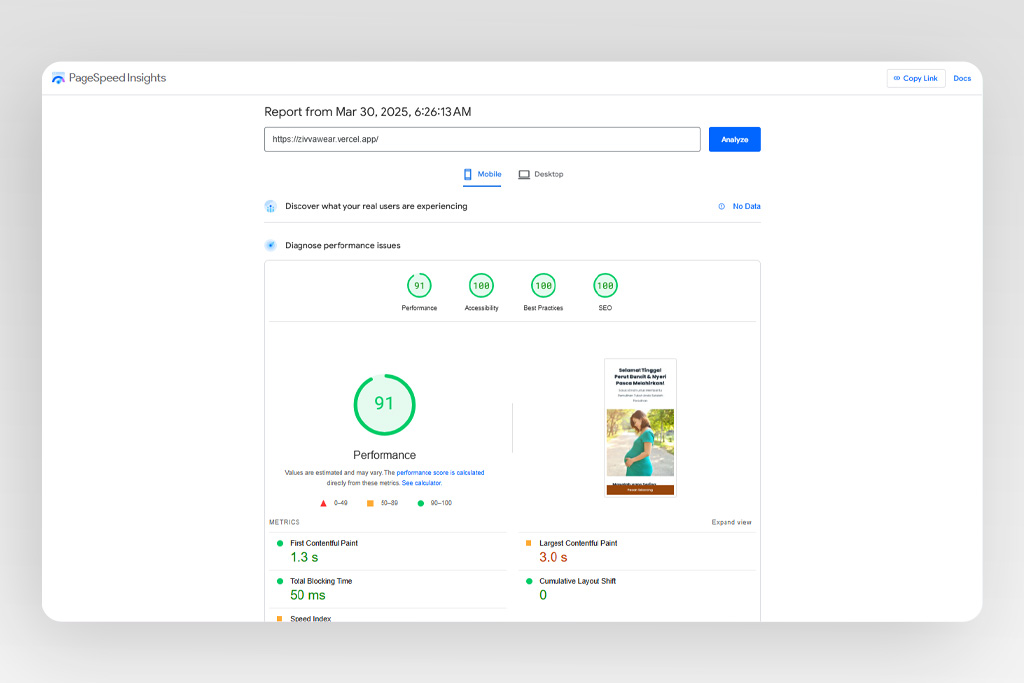This screenshot has width=1024, height=683.
Task: Switch to the Desktop tab
Action: tap(541, 174)
